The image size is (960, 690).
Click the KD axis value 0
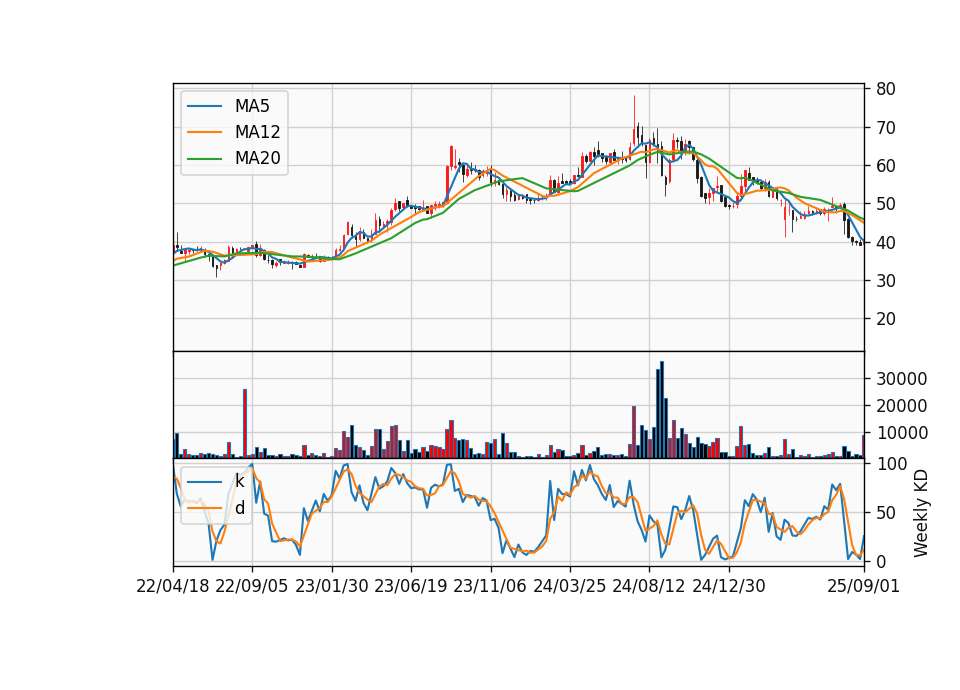pos(880,561)
